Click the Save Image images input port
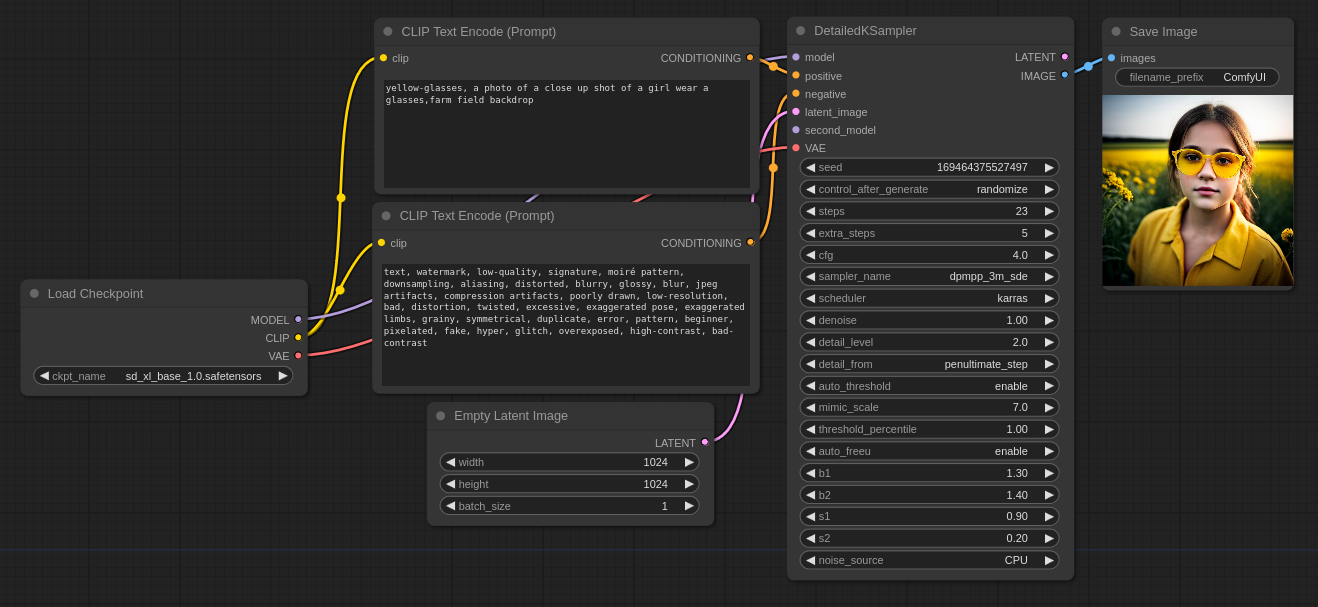The image size is (1318, 607). coord(1111,58)
